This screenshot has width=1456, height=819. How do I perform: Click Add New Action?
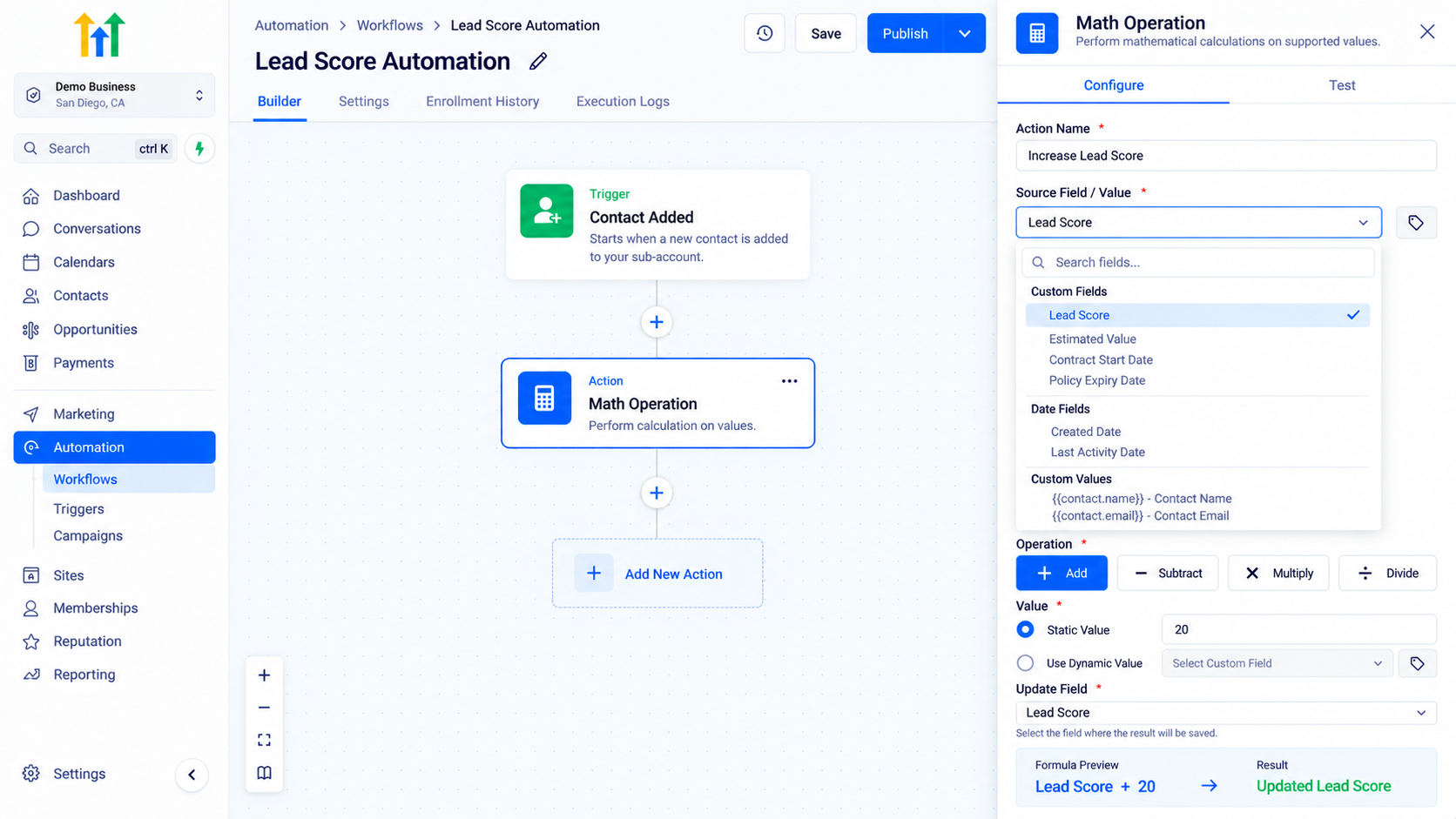[657, 574]
